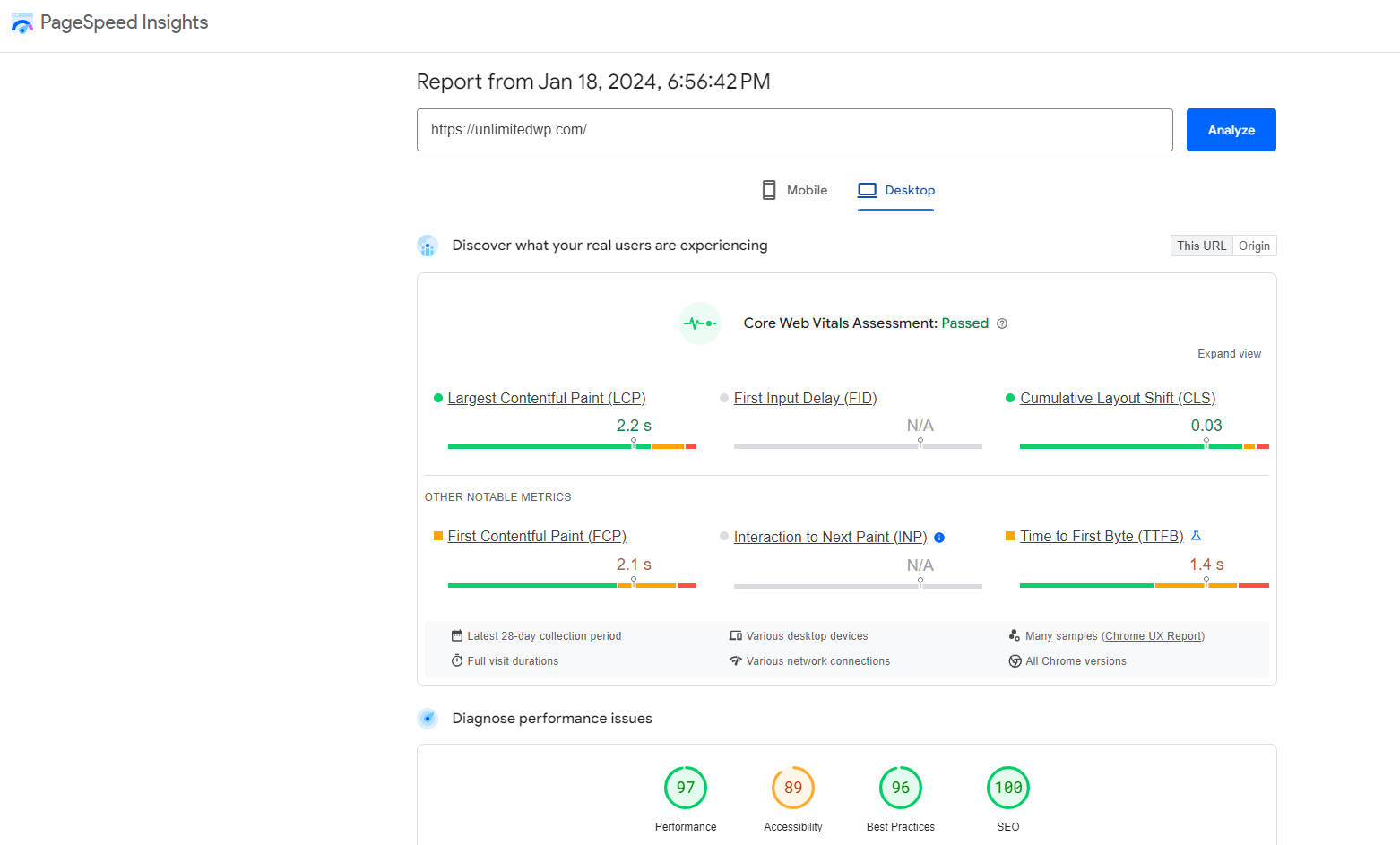Click the samples icon by Many samples
This screenshot has width=1400, height=845.
click(x=1015, y=635)
